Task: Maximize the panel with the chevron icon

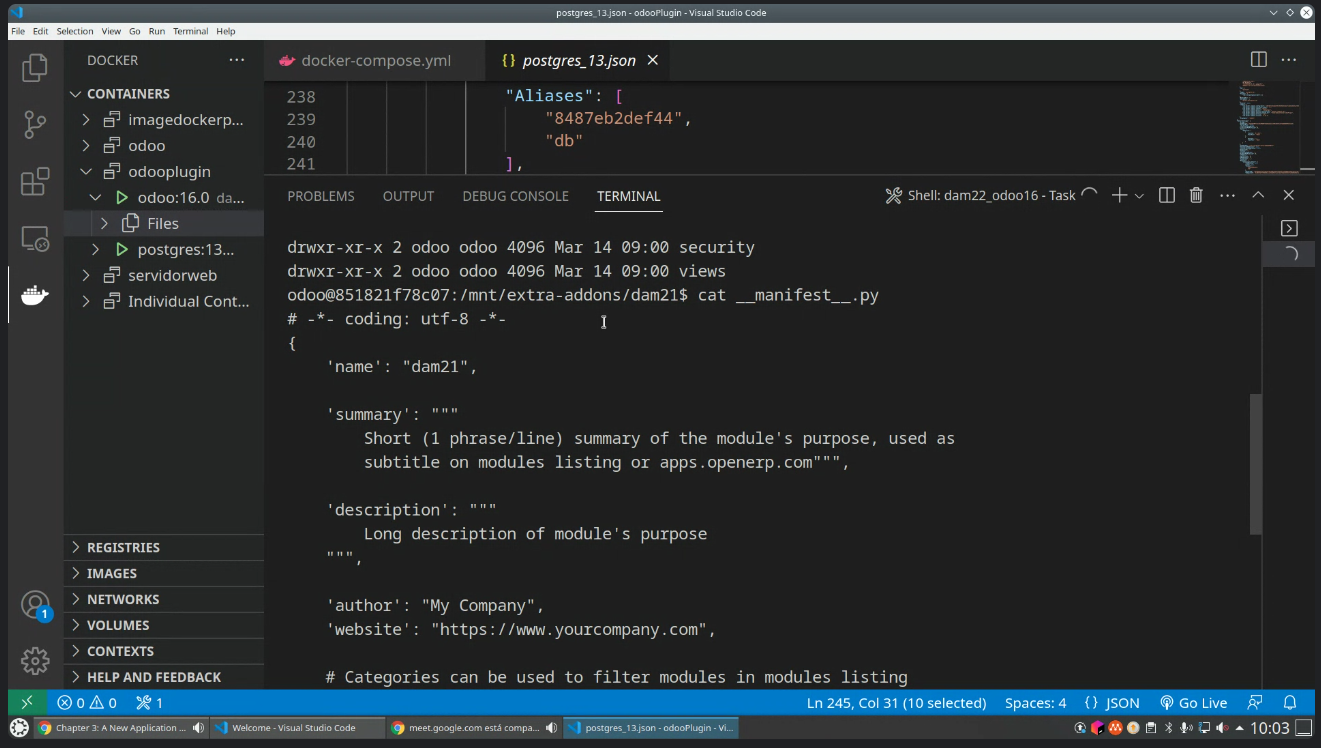Action: [1258, 195]
